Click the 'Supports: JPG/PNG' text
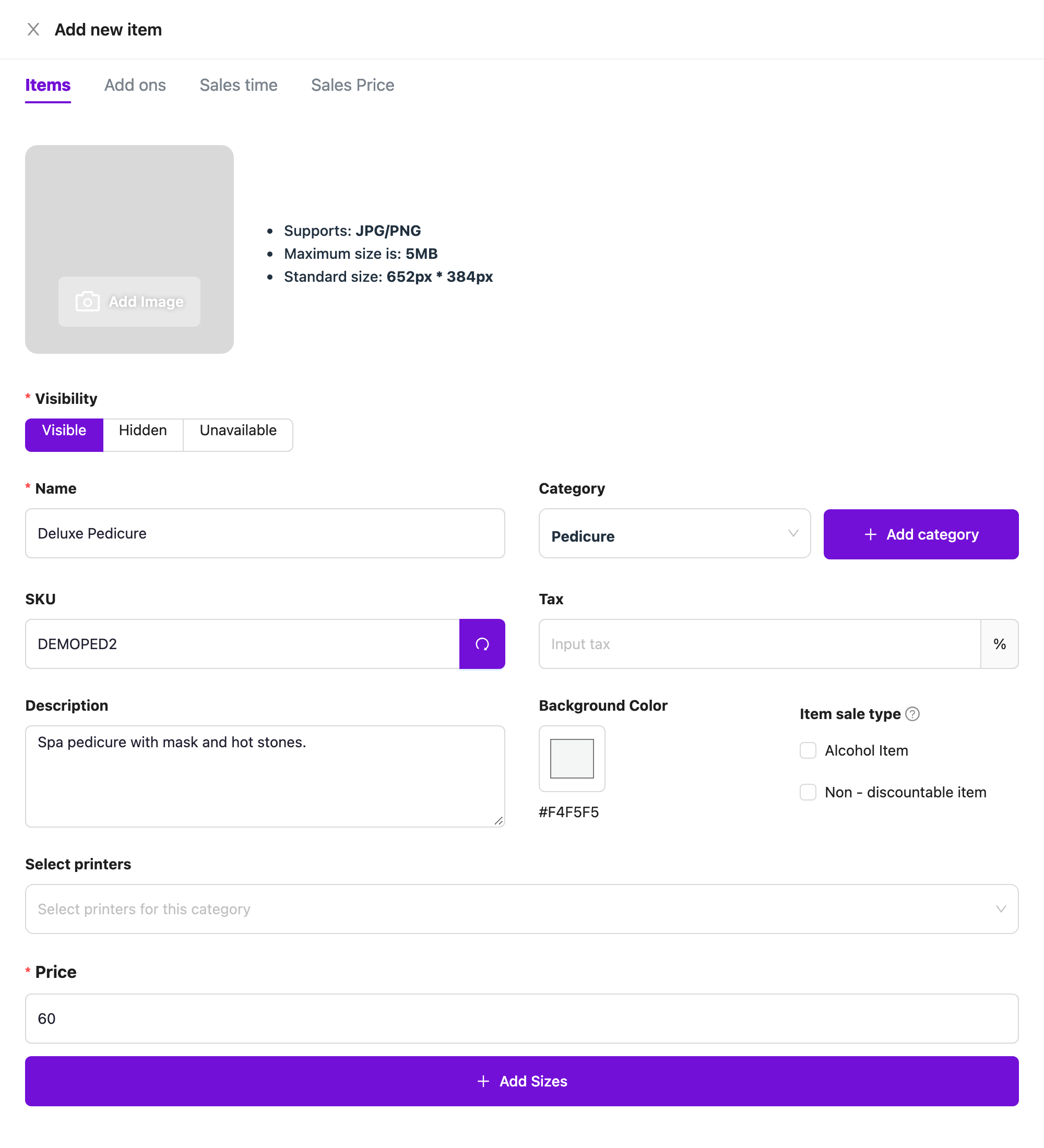This screenshot has width=1044, height=1148. [352, 231]
